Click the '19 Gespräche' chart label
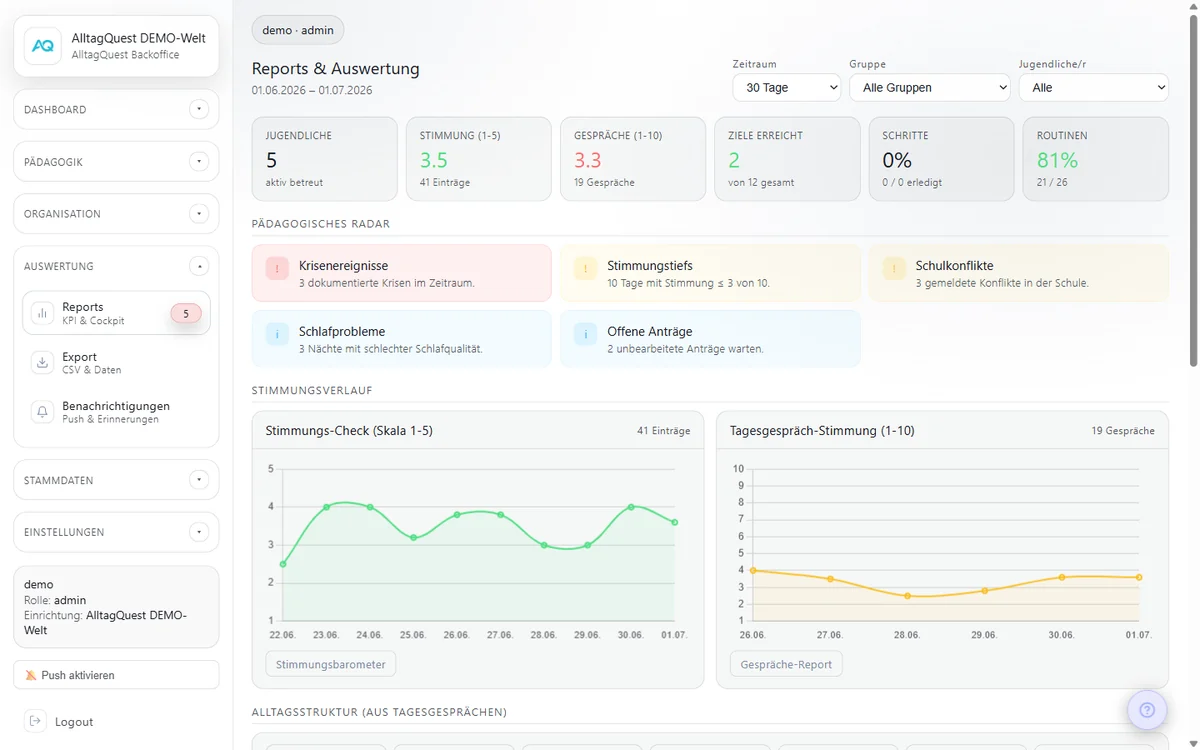This screenshot has height=750, width=1200. pos(1123,431)
